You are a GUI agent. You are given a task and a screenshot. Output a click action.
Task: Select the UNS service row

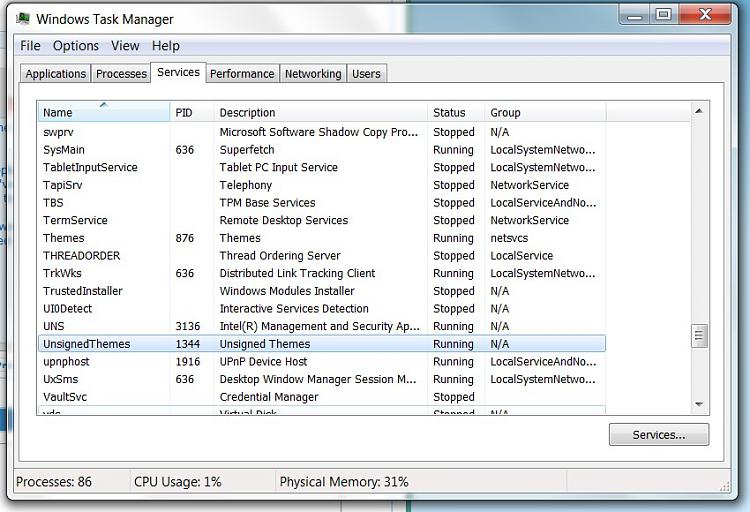[321, 326]
